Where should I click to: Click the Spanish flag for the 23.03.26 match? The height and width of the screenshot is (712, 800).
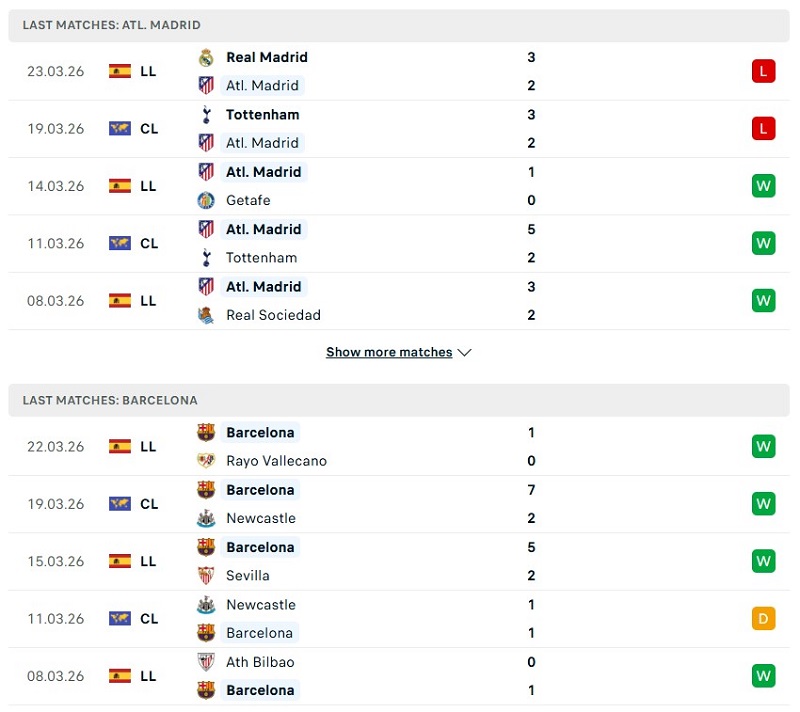[x=121, y=71]
